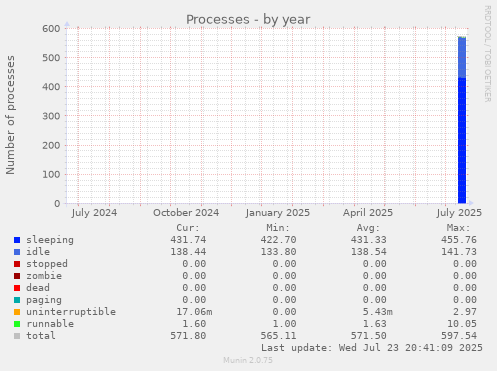Click the idle legend color square
497x371 pixels.
point(17,252)
